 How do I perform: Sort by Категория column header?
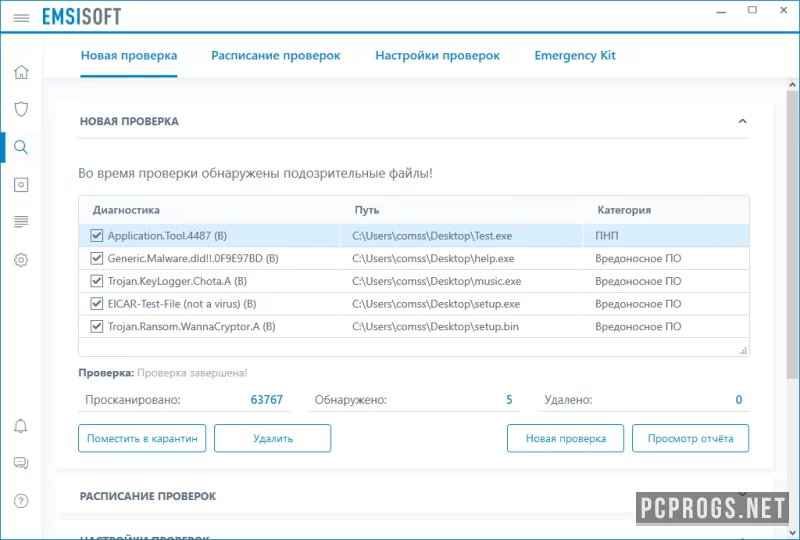coord(624,210)
